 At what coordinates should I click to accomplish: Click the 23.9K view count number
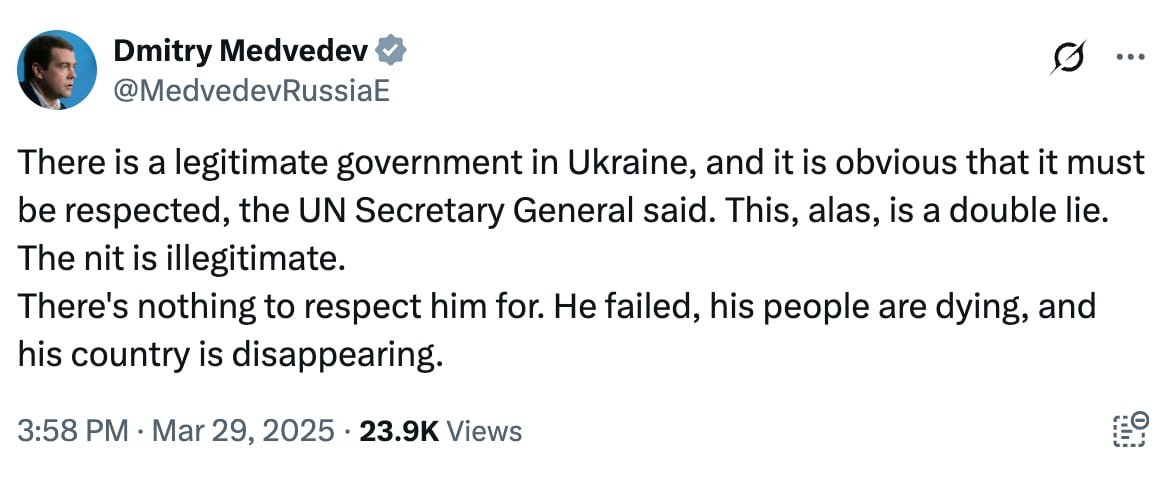pyautogui.click(x=399, y=431)
